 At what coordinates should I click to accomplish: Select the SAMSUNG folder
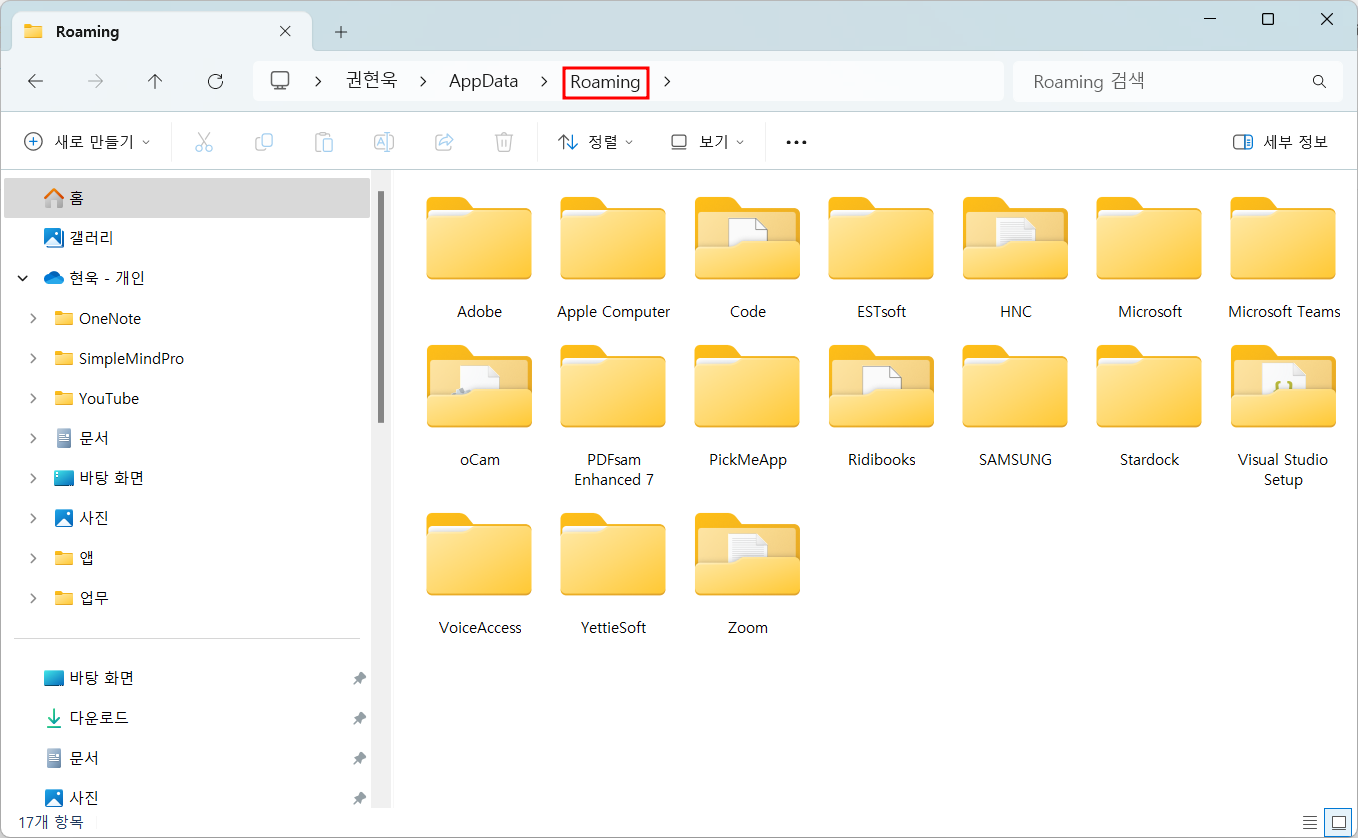(x=1015, y=407)
